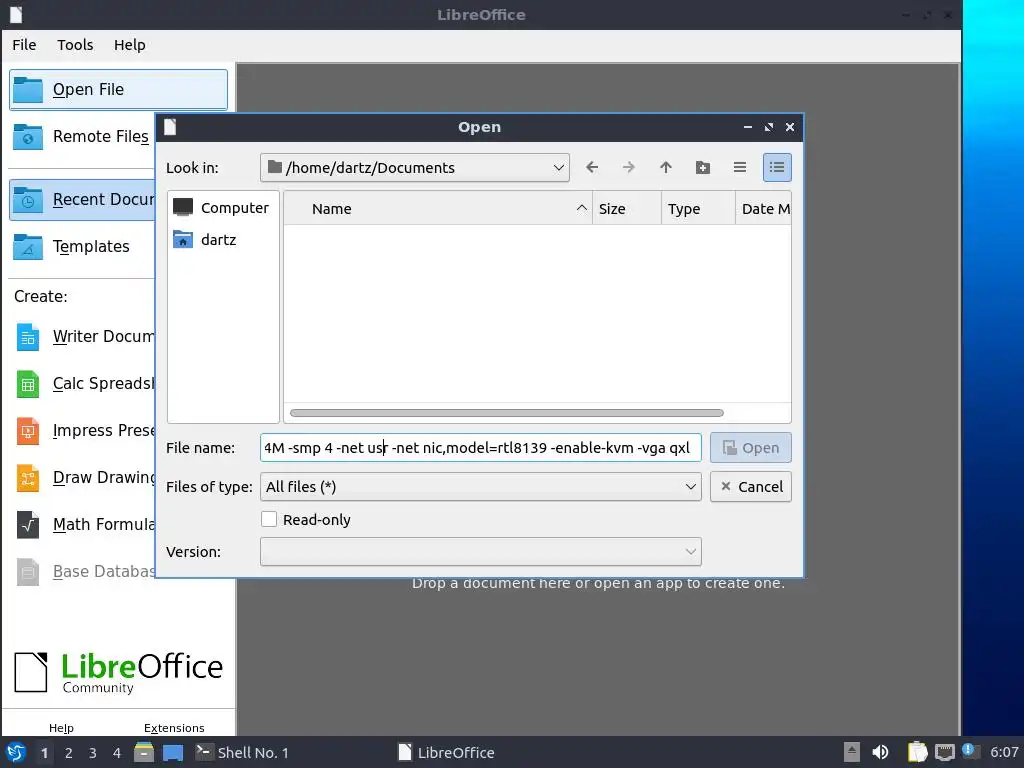Maximize the Open dialog
1024x768 pixels.
click(x=769, y=127)
